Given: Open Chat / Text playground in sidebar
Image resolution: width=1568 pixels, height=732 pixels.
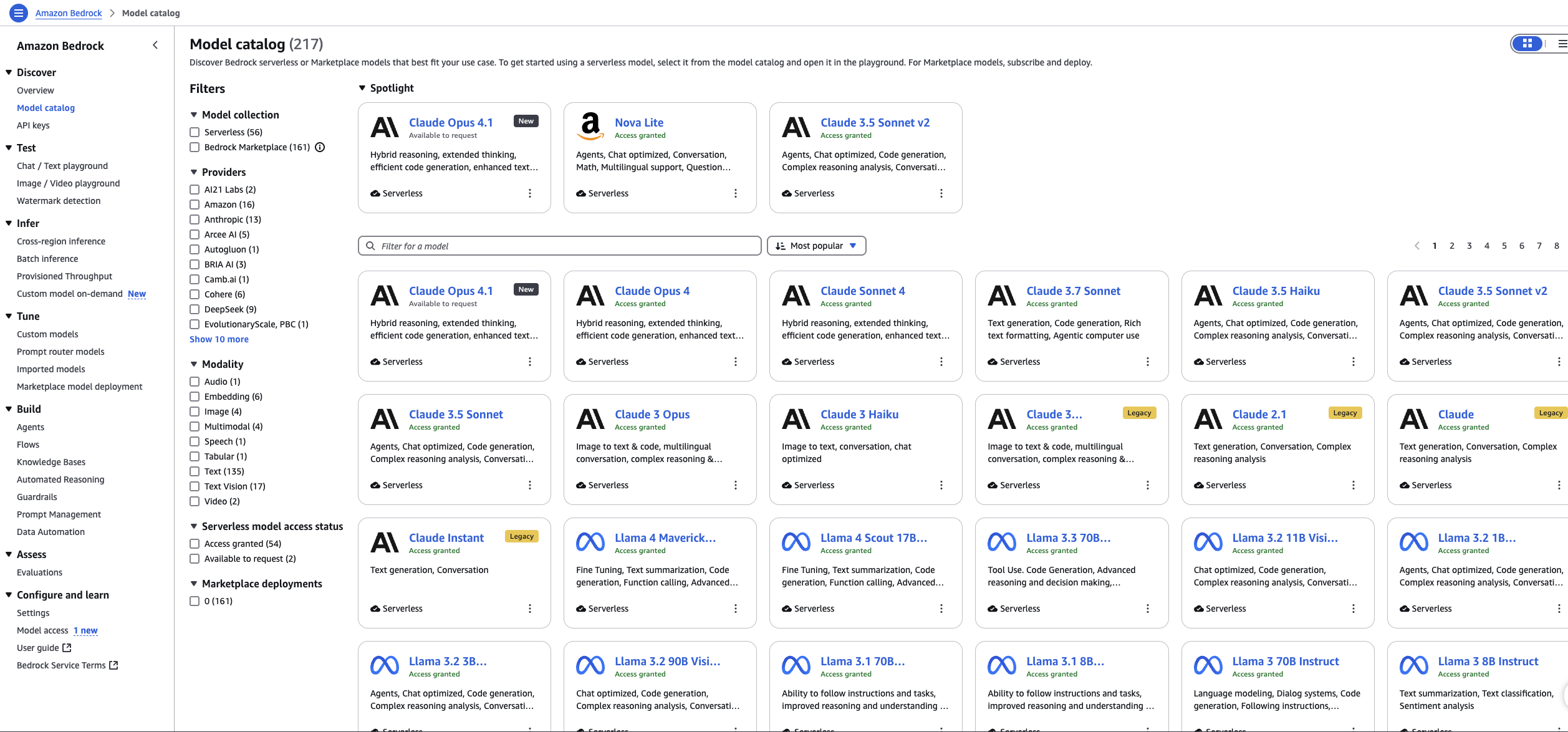Looking at the screenshot, I should pos(62,166).
